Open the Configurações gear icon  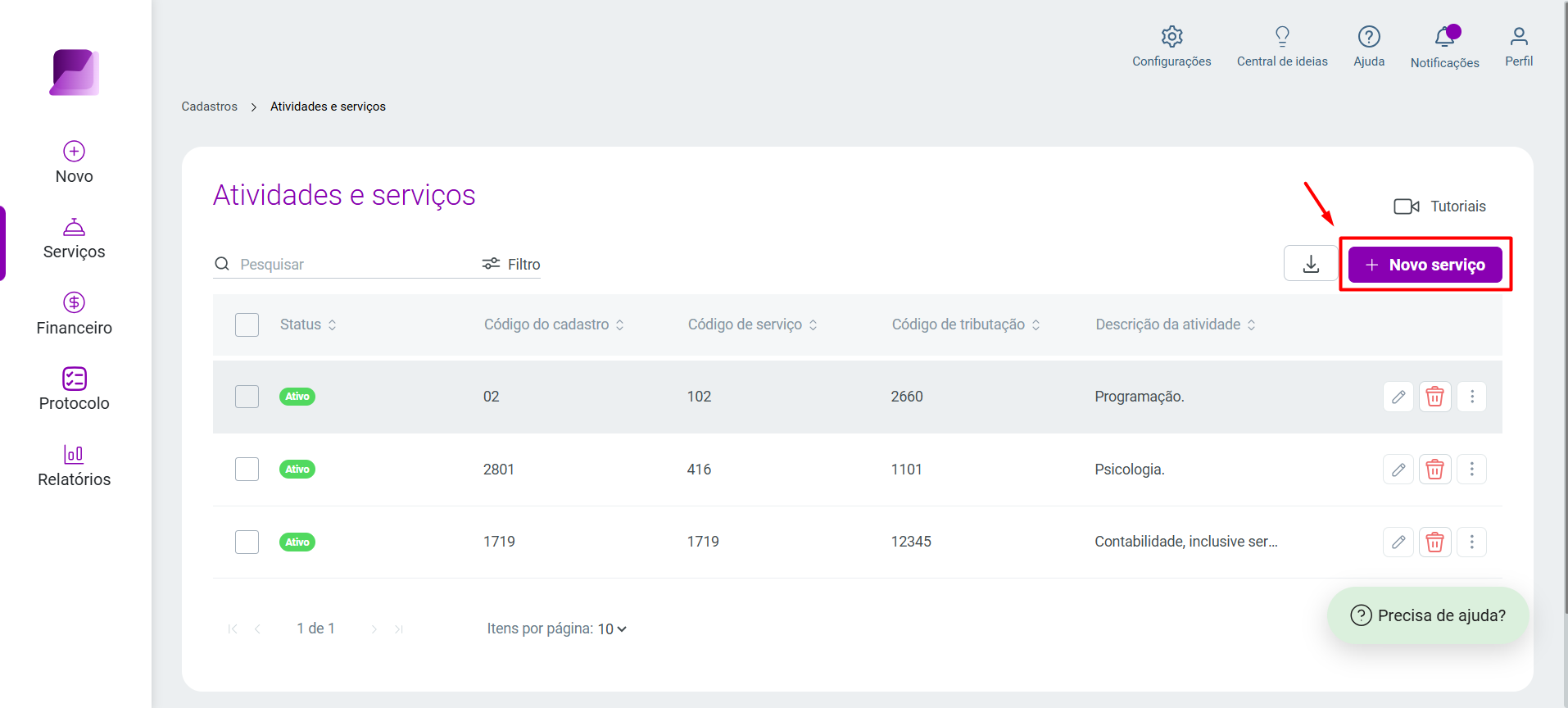pos(1171,37)
